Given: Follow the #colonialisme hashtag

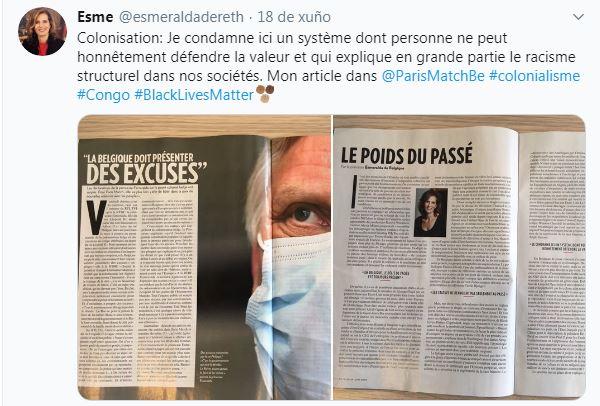Looking at the screenshot, I should (535, 76).
